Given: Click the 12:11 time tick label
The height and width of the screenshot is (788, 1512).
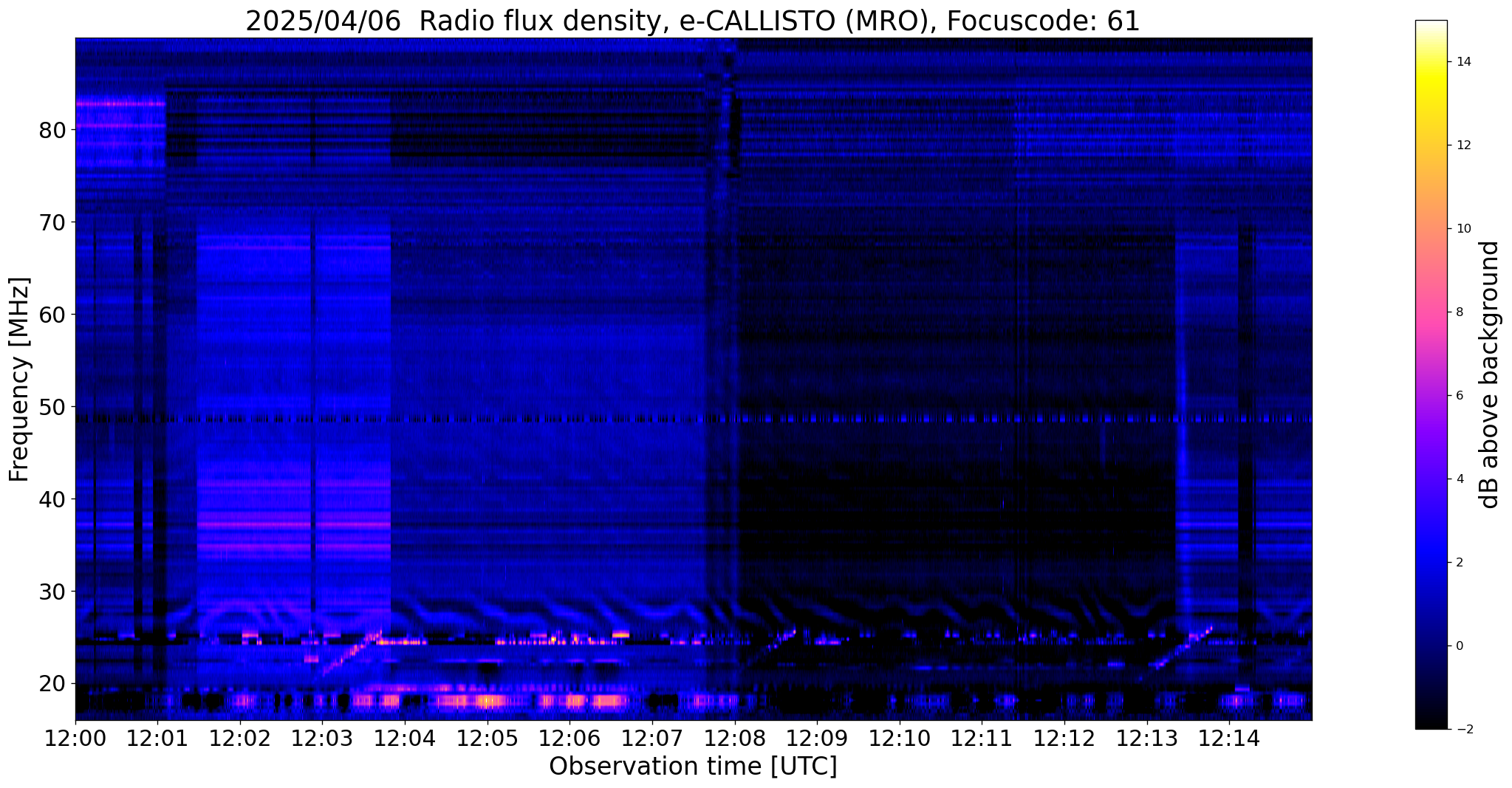Looking at the screenshot, I should tap(982, 739).
